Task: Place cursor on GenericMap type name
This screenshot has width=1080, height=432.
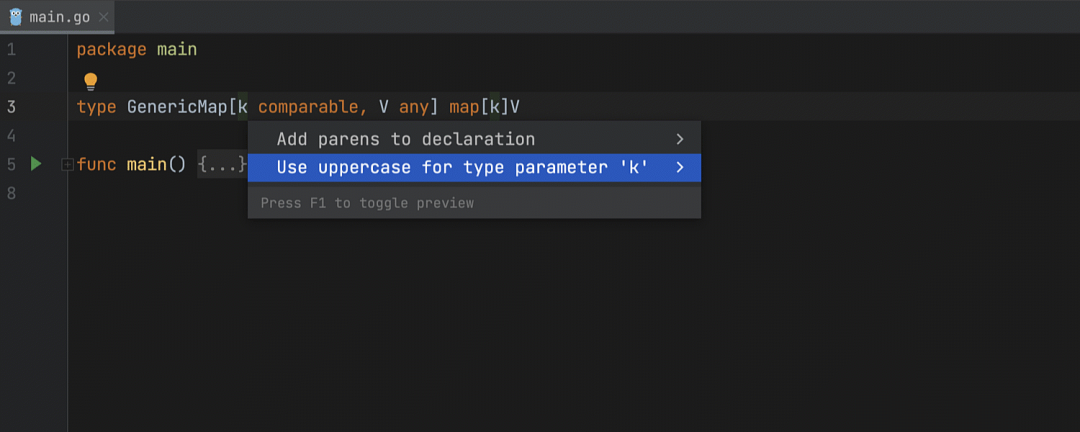Action: point(177,106)
